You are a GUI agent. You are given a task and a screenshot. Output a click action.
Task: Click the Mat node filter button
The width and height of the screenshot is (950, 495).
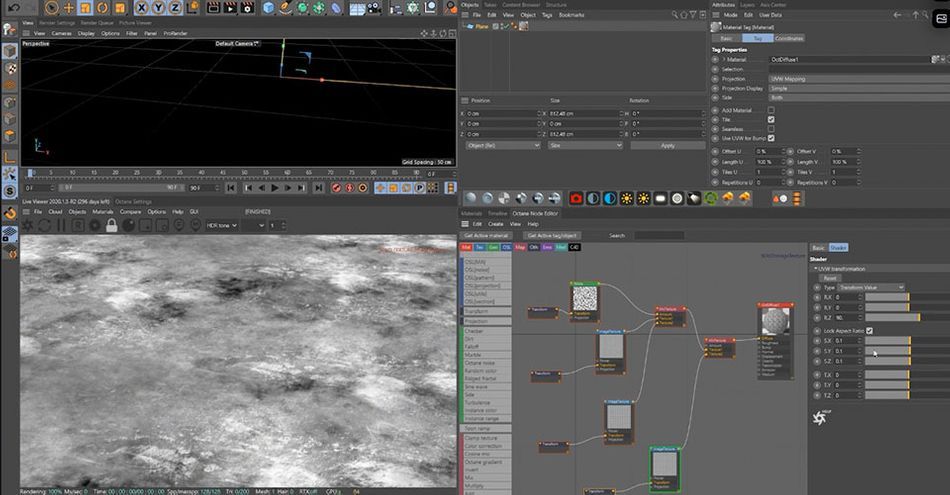[x=466, y=247]
